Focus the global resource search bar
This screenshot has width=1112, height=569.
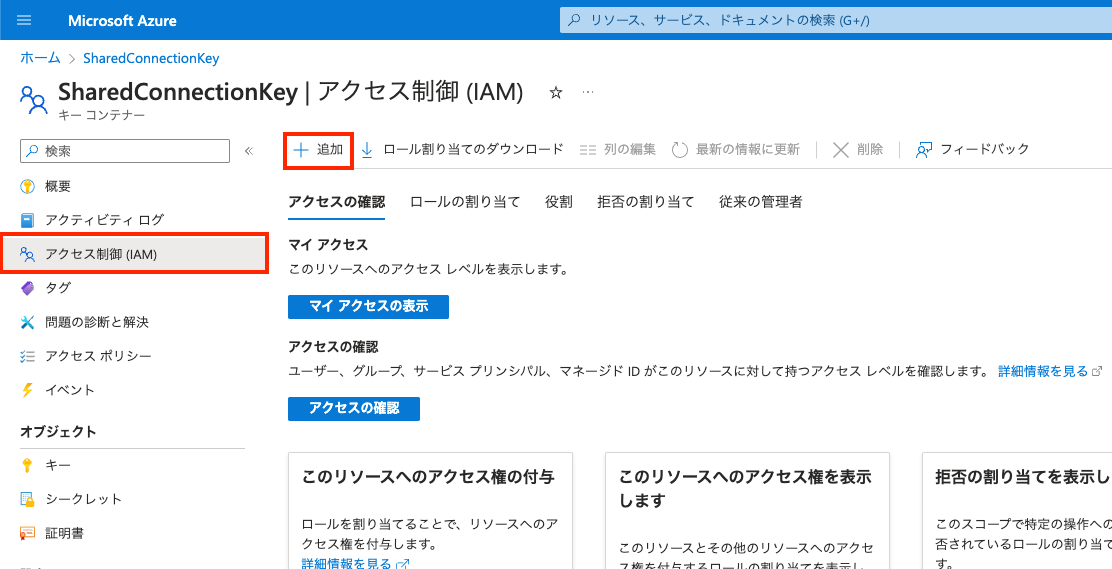(x=835, y=21)
